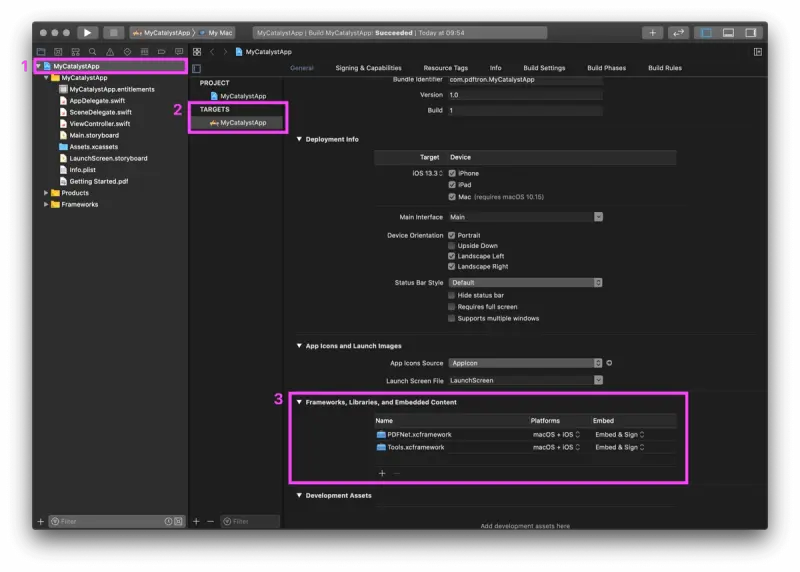Open the Main Interface dropdown
This screenshot has width=800, height=572.
click(598, 217)
